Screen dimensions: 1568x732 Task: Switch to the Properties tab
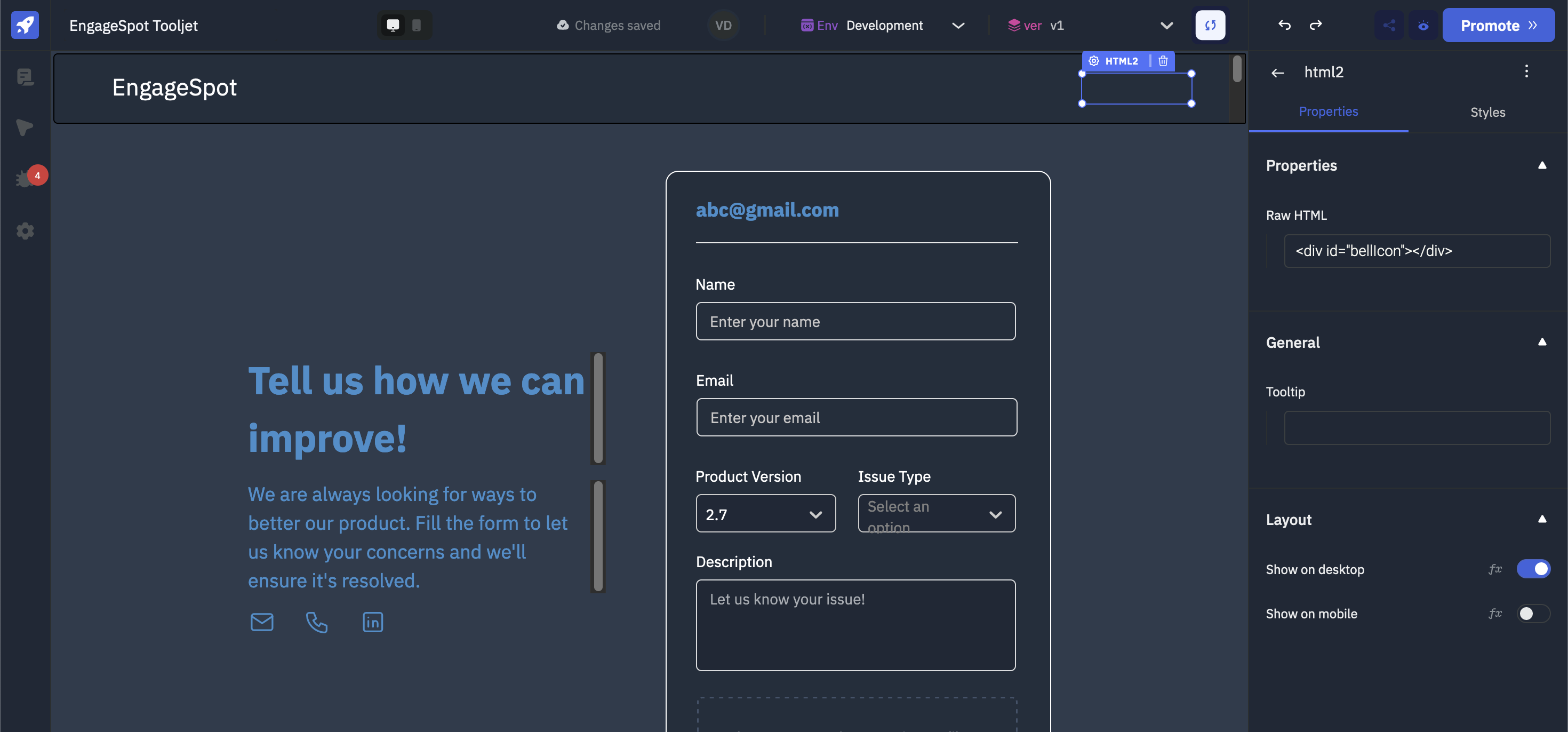[x=1328, y=112]
